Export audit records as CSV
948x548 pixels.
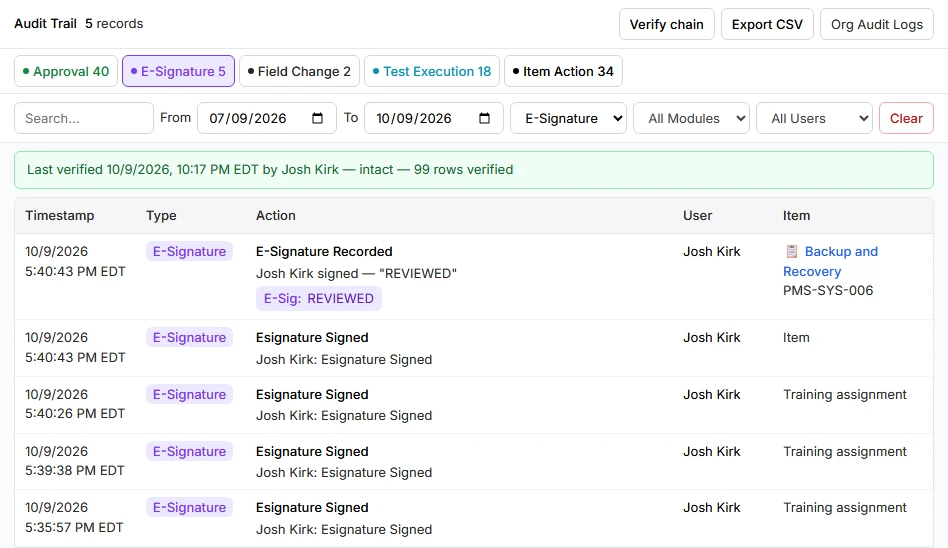click(767, 24)
